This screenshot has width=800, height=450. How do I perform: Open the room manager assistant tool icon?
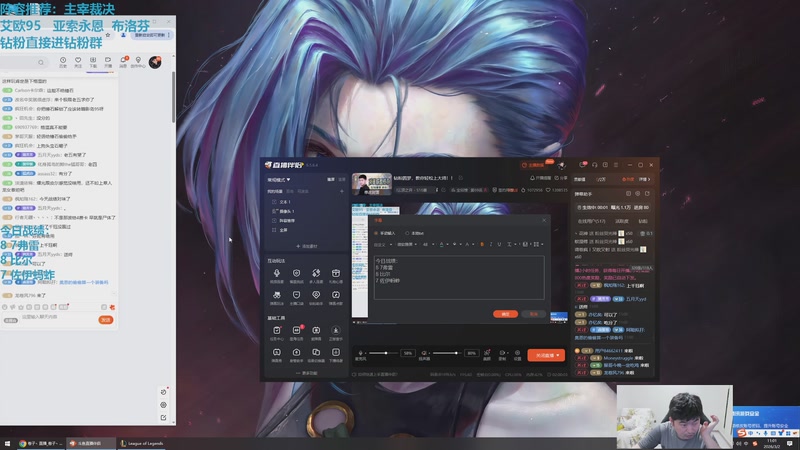[296, 353]
